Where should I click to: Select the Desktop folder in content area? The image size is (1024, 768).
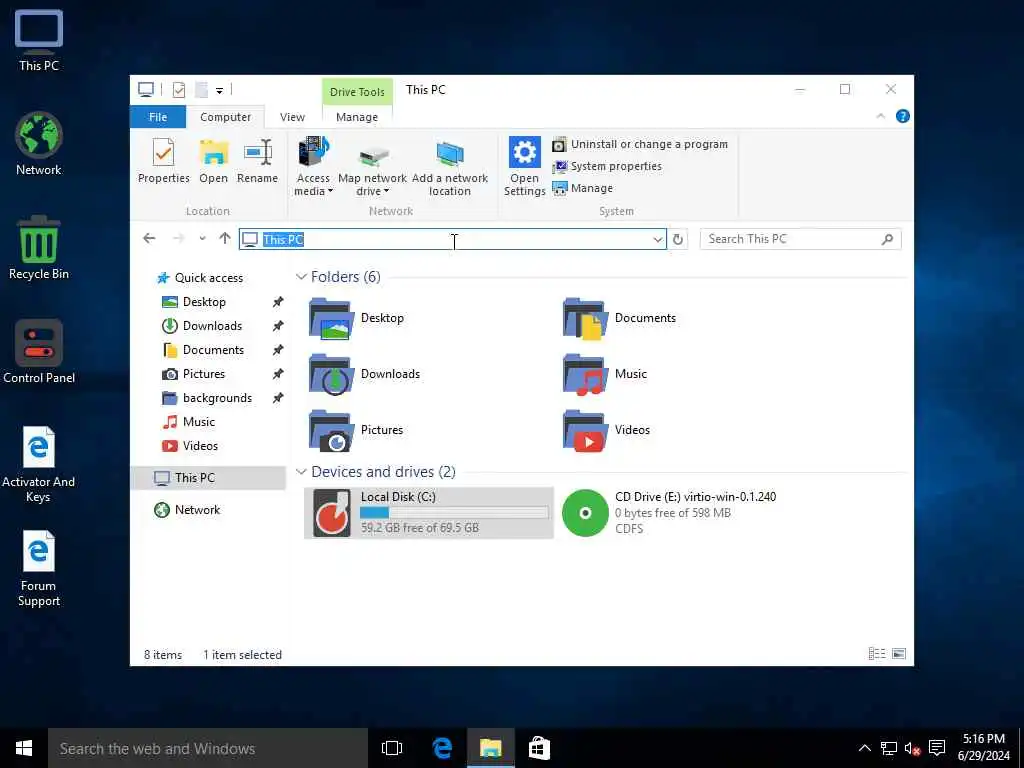click(x=357, y=318)
